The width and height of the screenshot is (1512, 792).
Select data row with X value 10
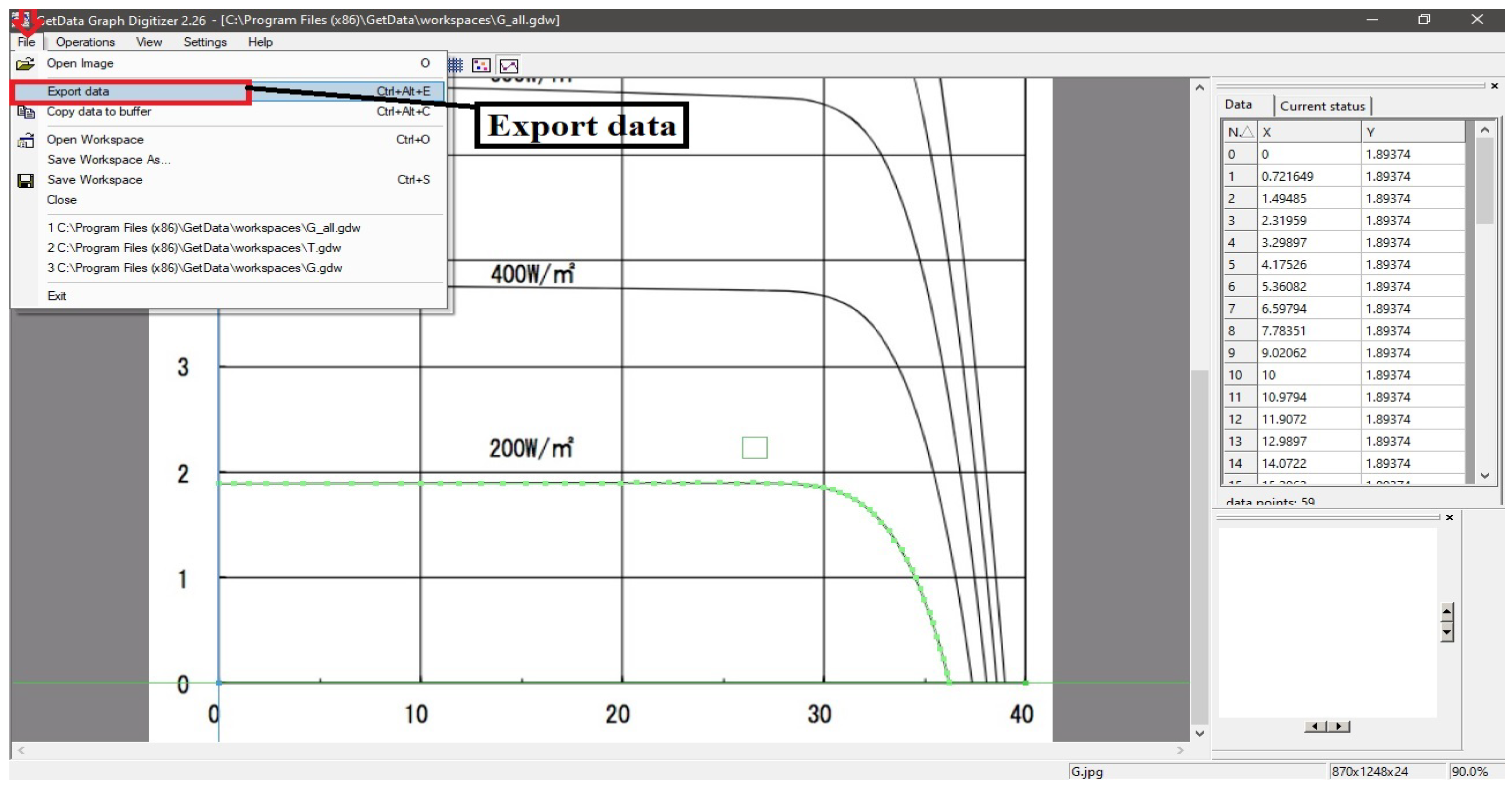click(1309, 375)
